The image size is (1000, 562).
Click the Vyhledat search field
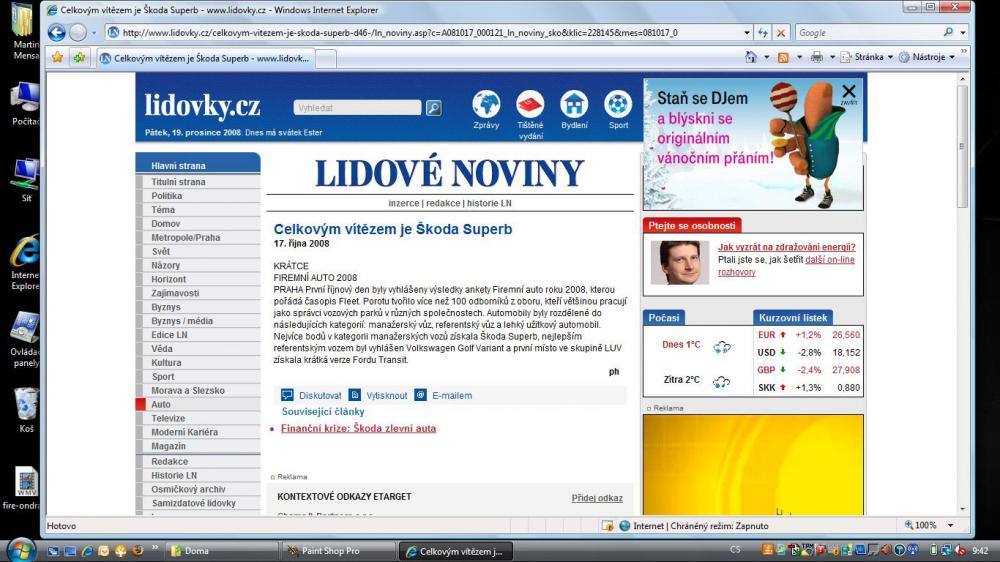pos(357,108)
